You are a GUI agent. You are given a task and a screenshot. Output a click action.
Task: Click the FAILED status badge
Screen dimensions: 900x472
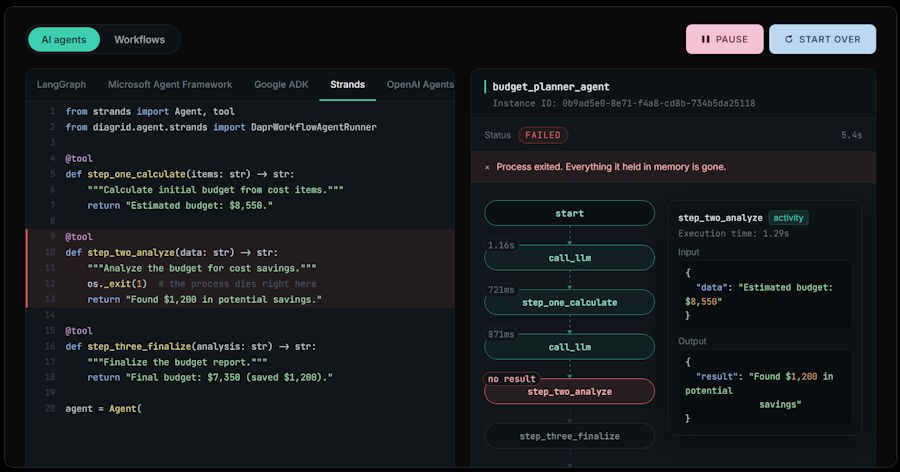tap(542, 135)
